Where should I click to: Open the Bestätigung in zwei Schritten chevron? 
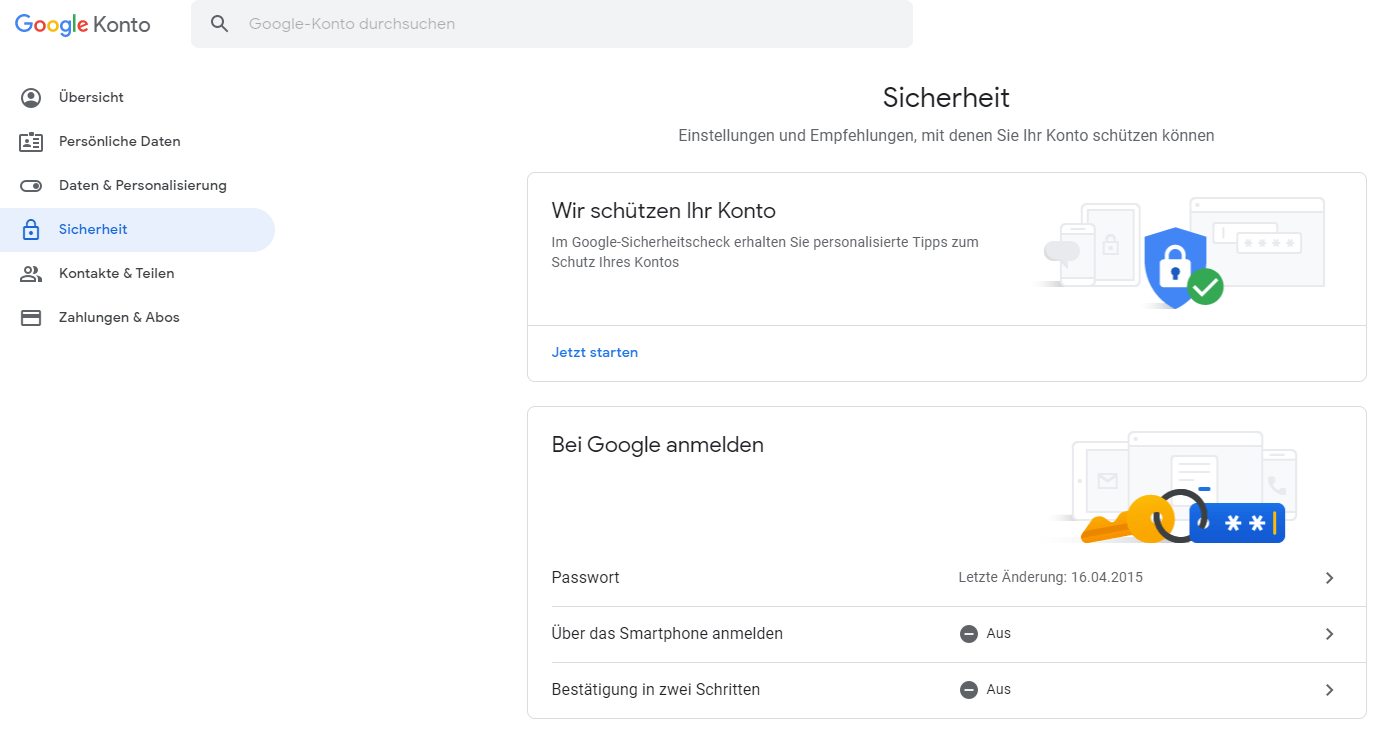(x=1329, y=690)
